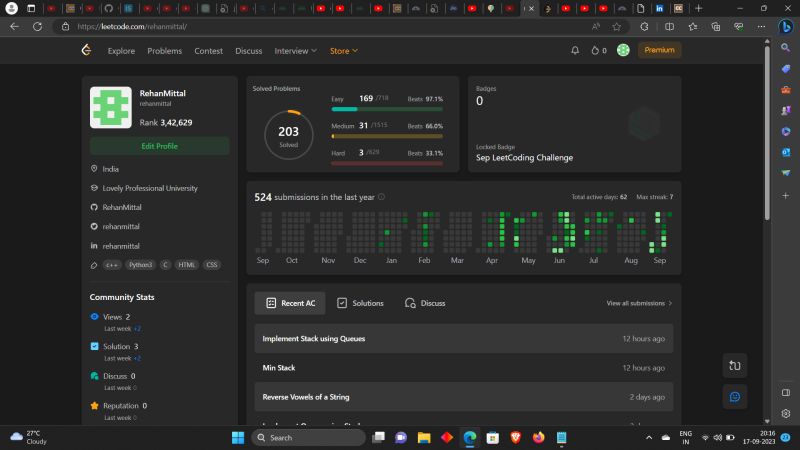The width and height of the screenshot is (800, 450).
Task: Select the Recent AC tab
Action: (x=290, y=303)
